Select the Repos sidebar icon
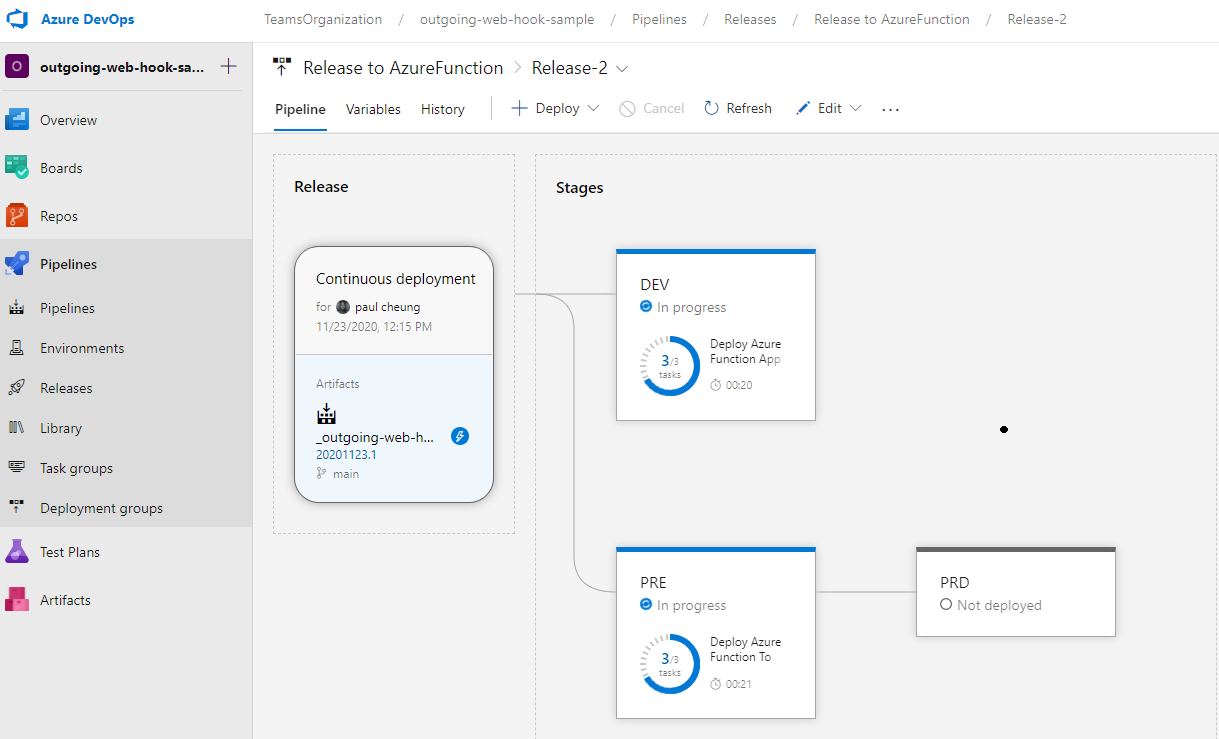Screen dimensions: 1219x739 [x=20, y=215]
